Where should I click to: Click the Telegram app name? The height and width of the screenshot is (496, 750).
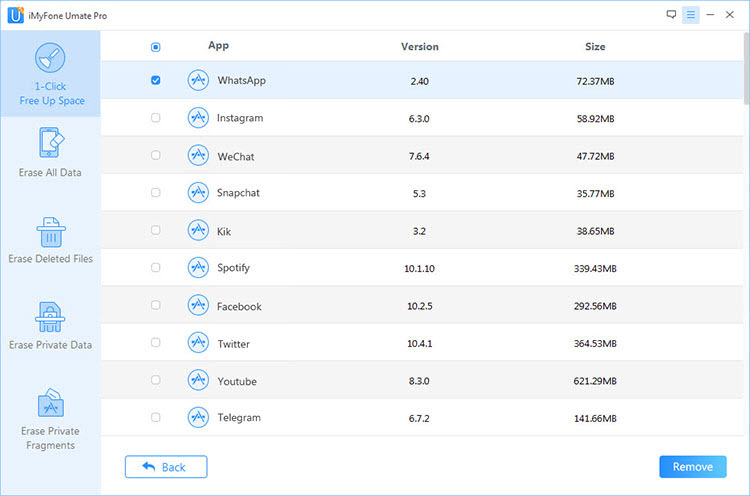click(x=239, y=418)
